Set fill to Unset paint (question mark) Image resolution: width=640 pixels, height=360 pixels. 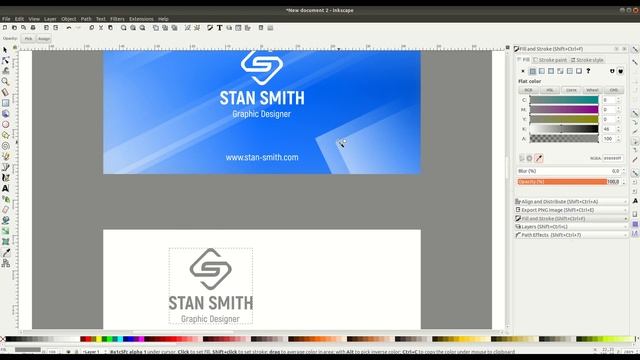coord(588,71)
